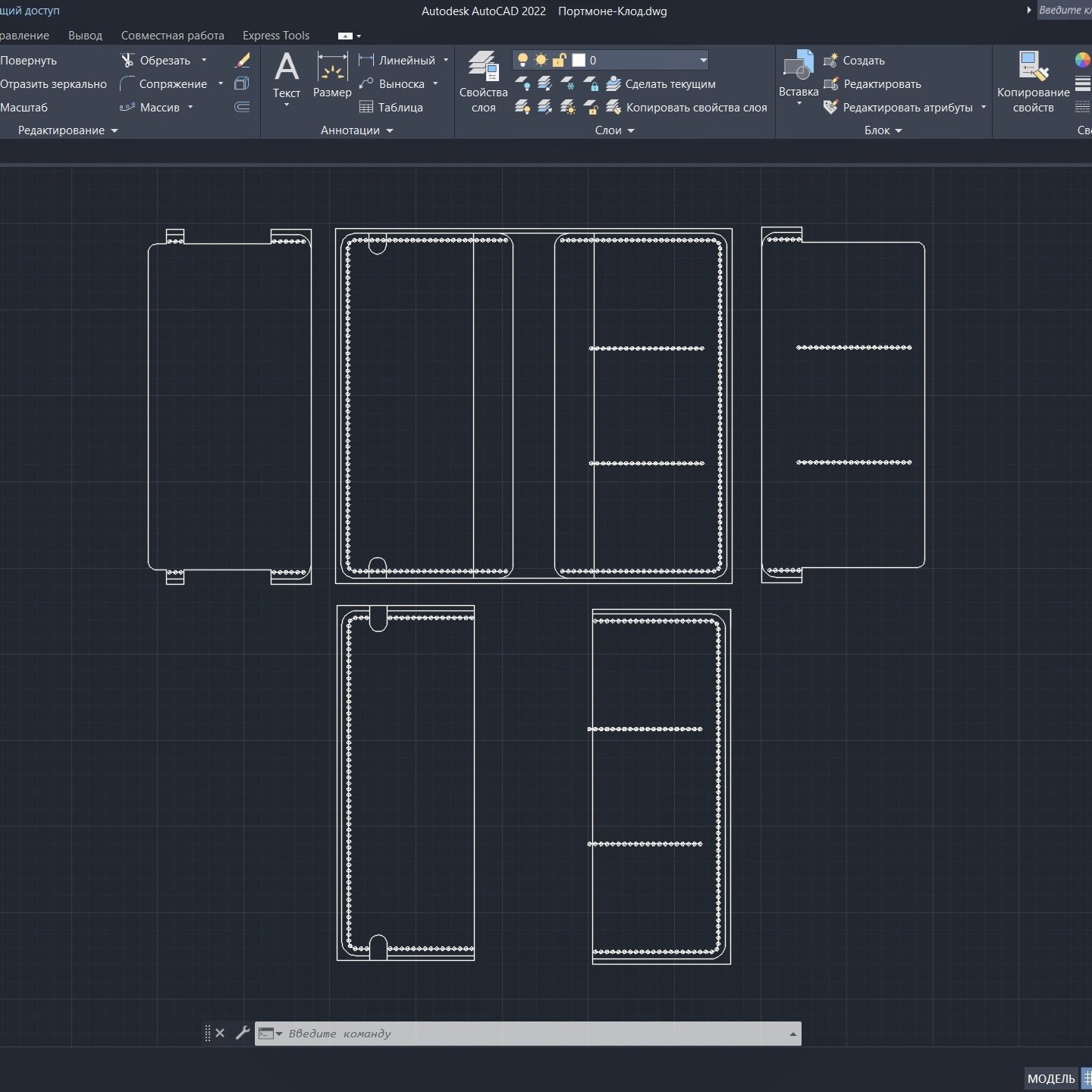The width and height of the screenshot is (1092, 1092).
Task: Toggle current layer lock padlock
Action: (x=560, y=60)
